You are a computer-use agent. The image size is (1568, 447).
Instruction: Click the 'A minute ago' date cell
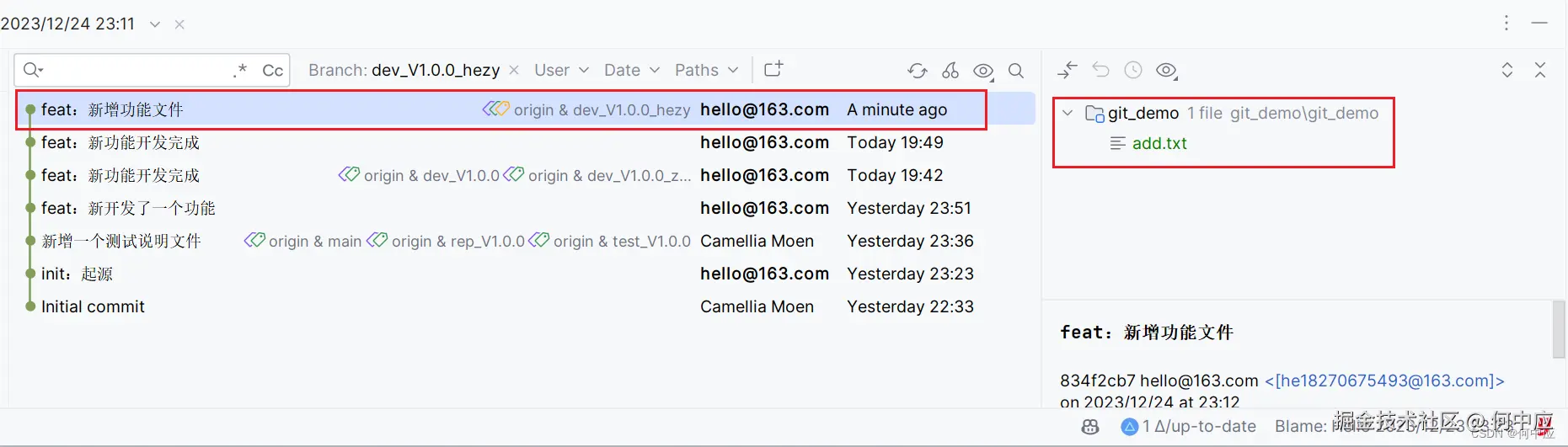(896, 109)
